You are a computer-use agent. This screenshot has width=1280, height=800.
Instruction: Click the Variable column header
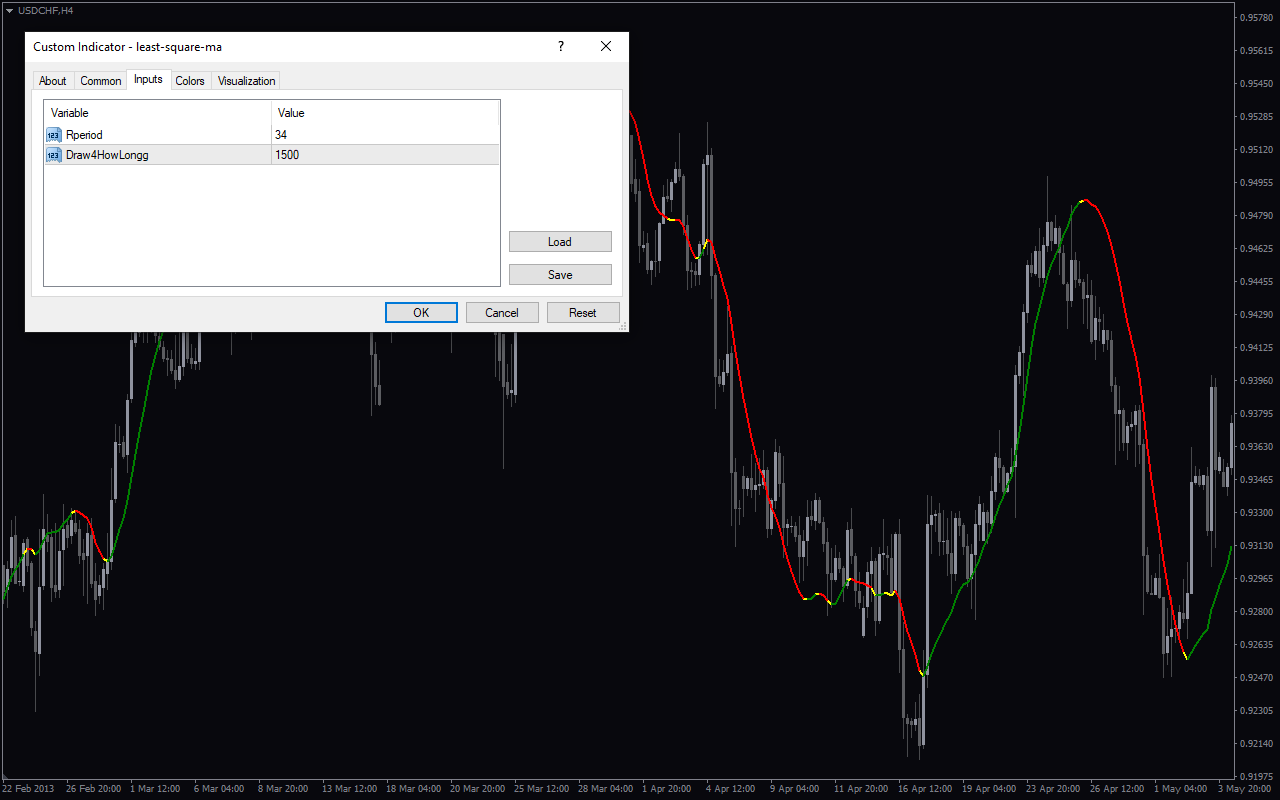click(x=158, y=113)
